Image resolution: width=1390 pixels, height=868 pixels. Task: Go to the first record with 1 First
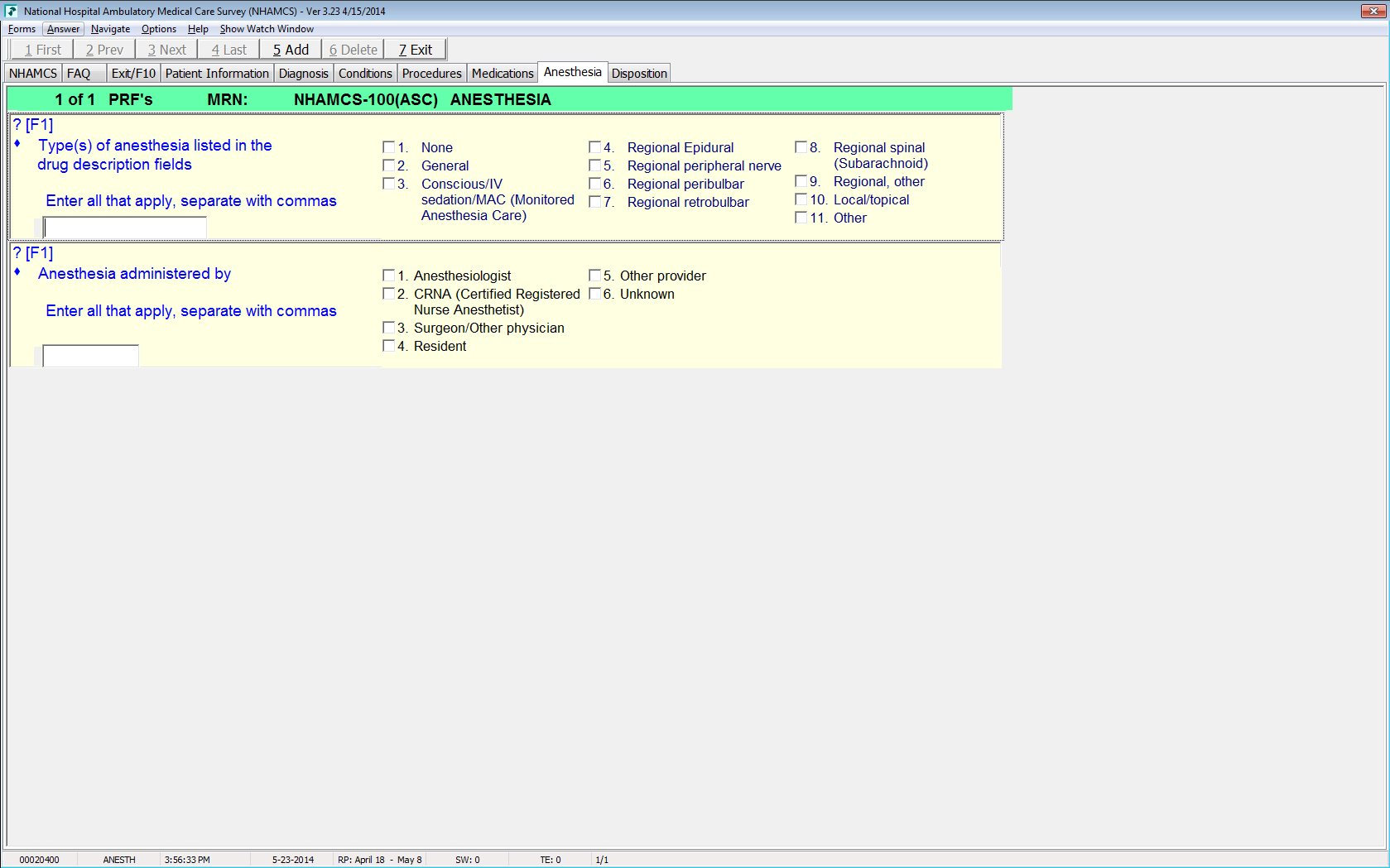[42, 50]
